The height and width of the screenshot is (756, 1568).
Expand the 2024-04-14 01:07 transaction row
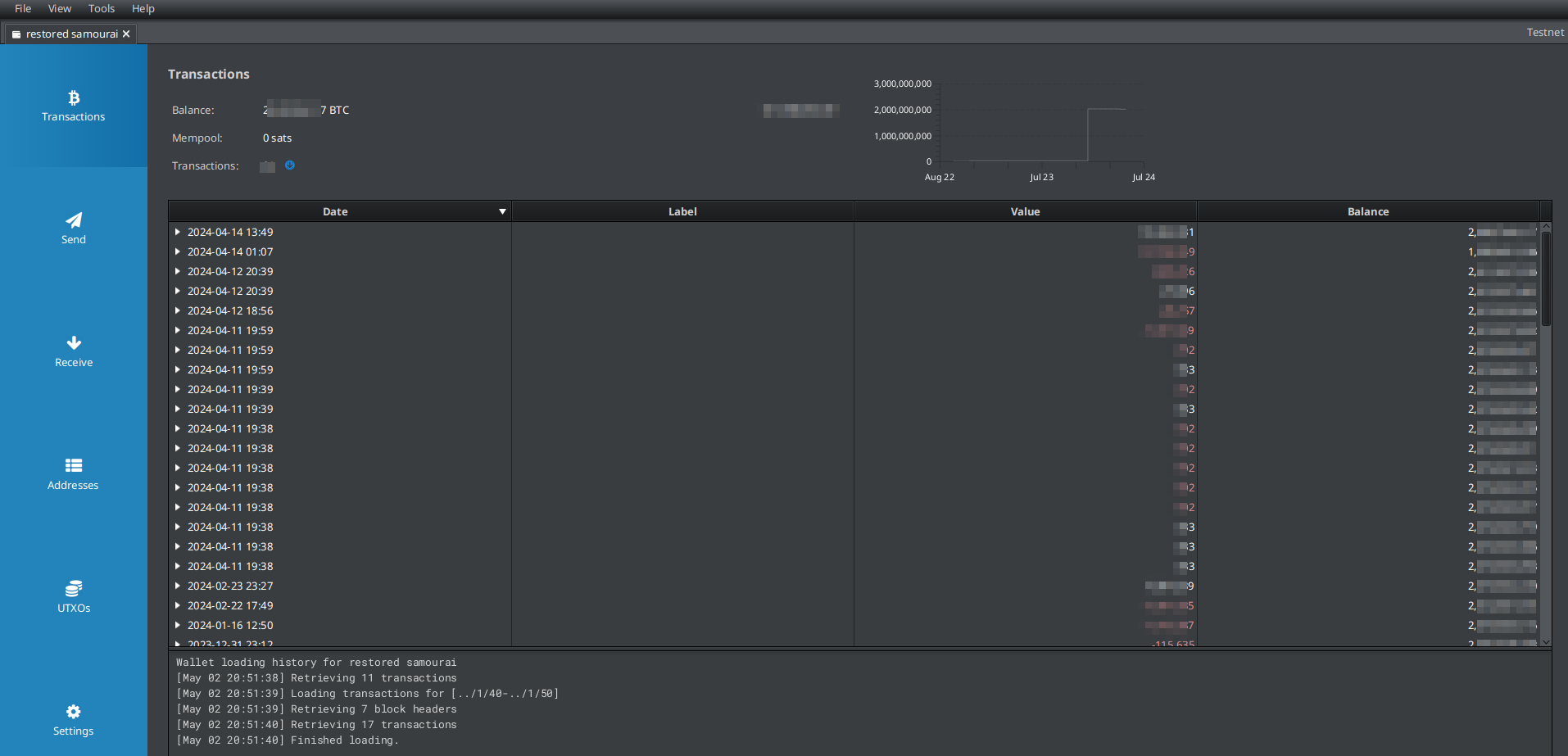(177, 251)
